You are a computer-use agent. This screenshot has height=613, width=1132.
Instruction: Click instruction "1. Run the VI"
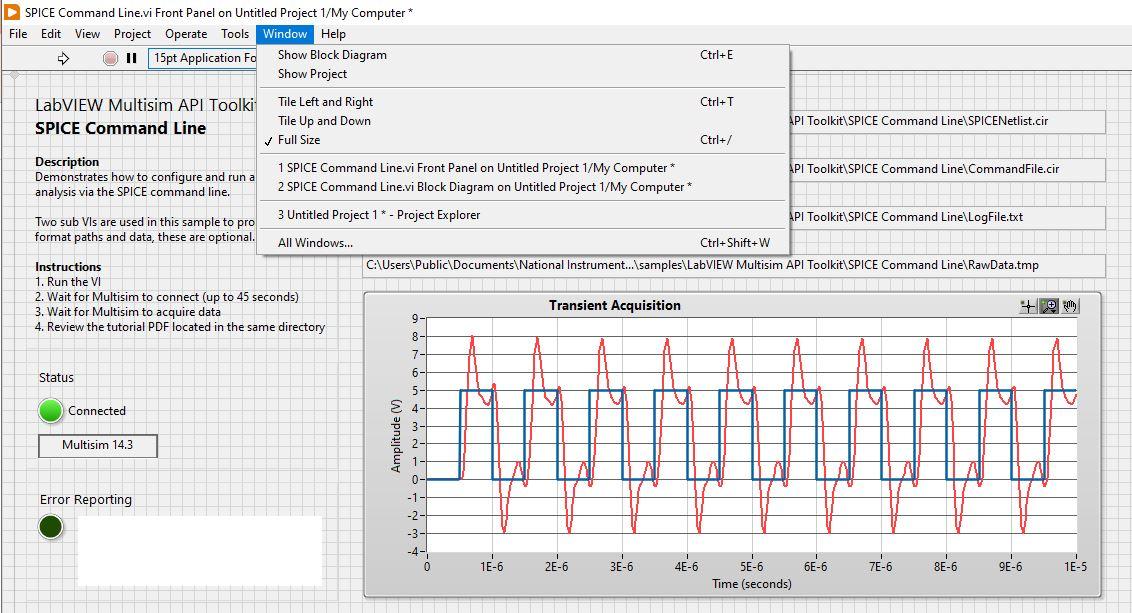click(x=68, y=282)
